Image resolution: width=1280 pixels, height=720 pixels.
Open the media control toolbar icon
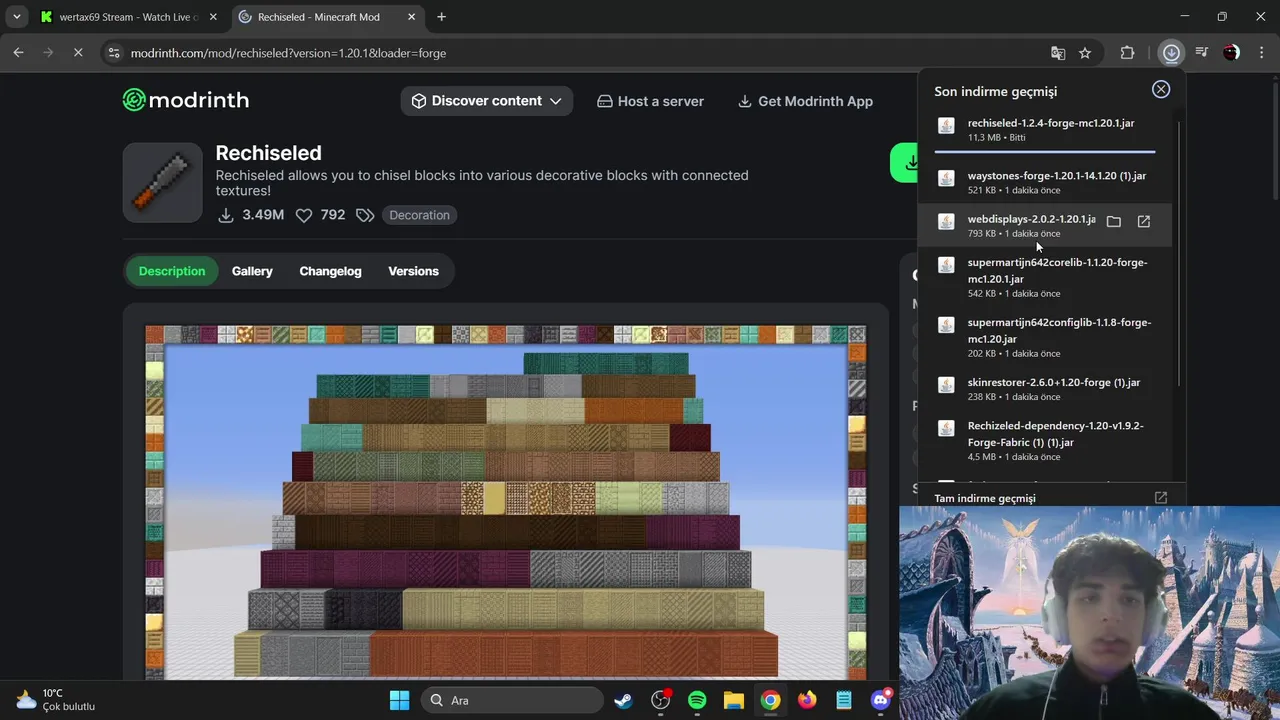[1202, 53]
